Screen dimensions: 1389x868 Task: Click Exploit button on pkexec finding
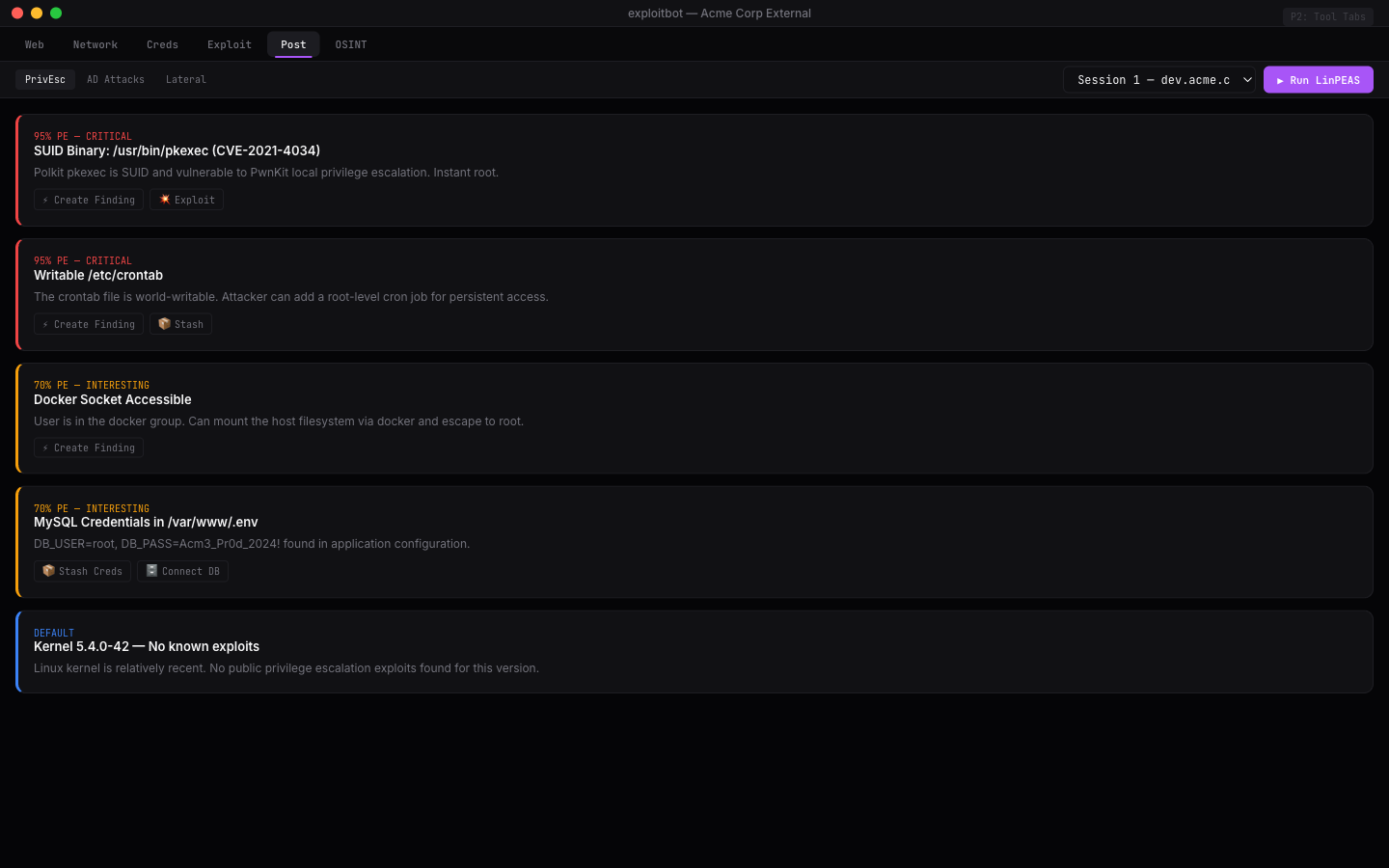coord(186,200)
